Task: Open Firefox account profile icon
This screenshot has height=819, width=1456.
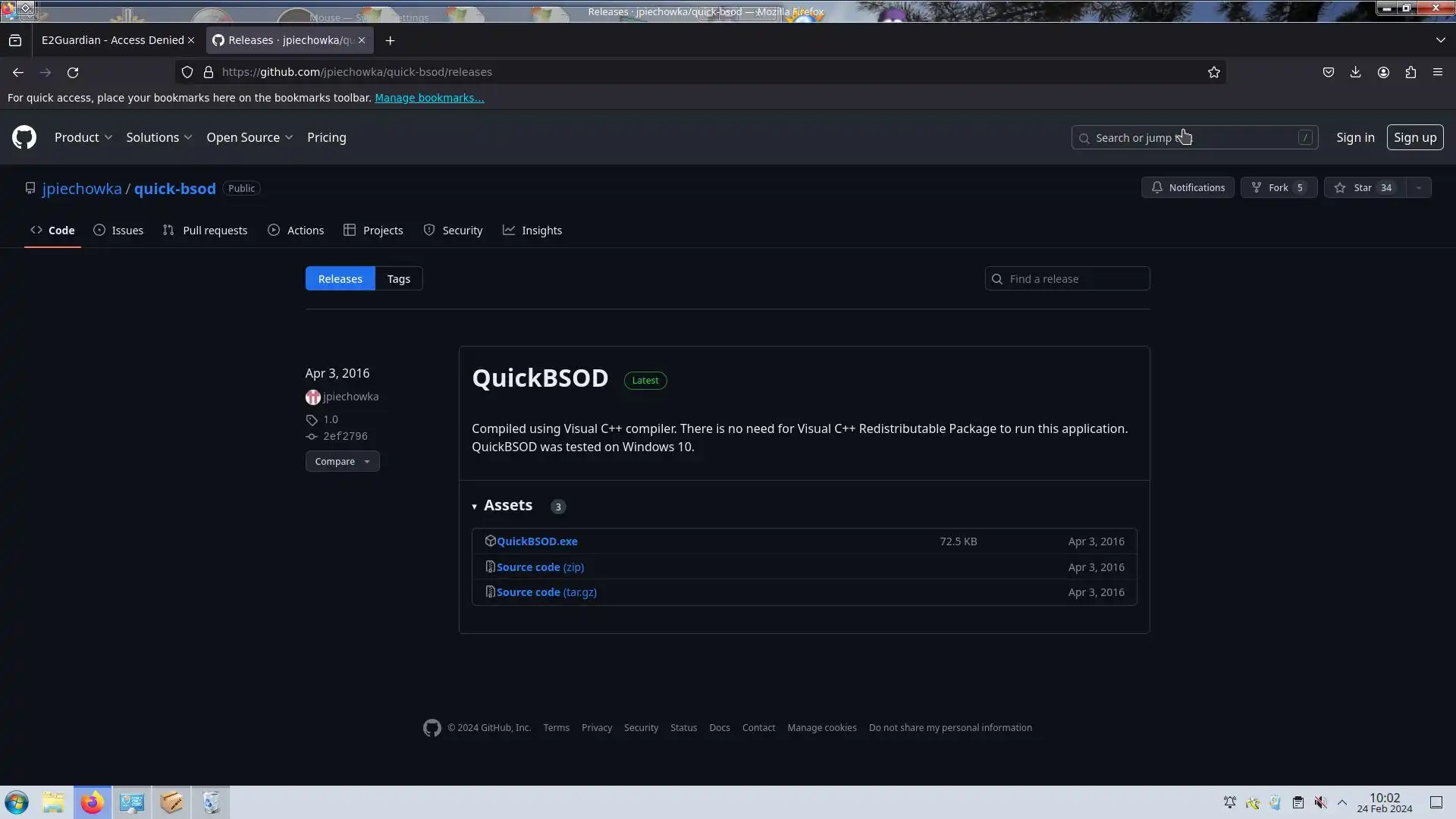Action: point(1383,72)
